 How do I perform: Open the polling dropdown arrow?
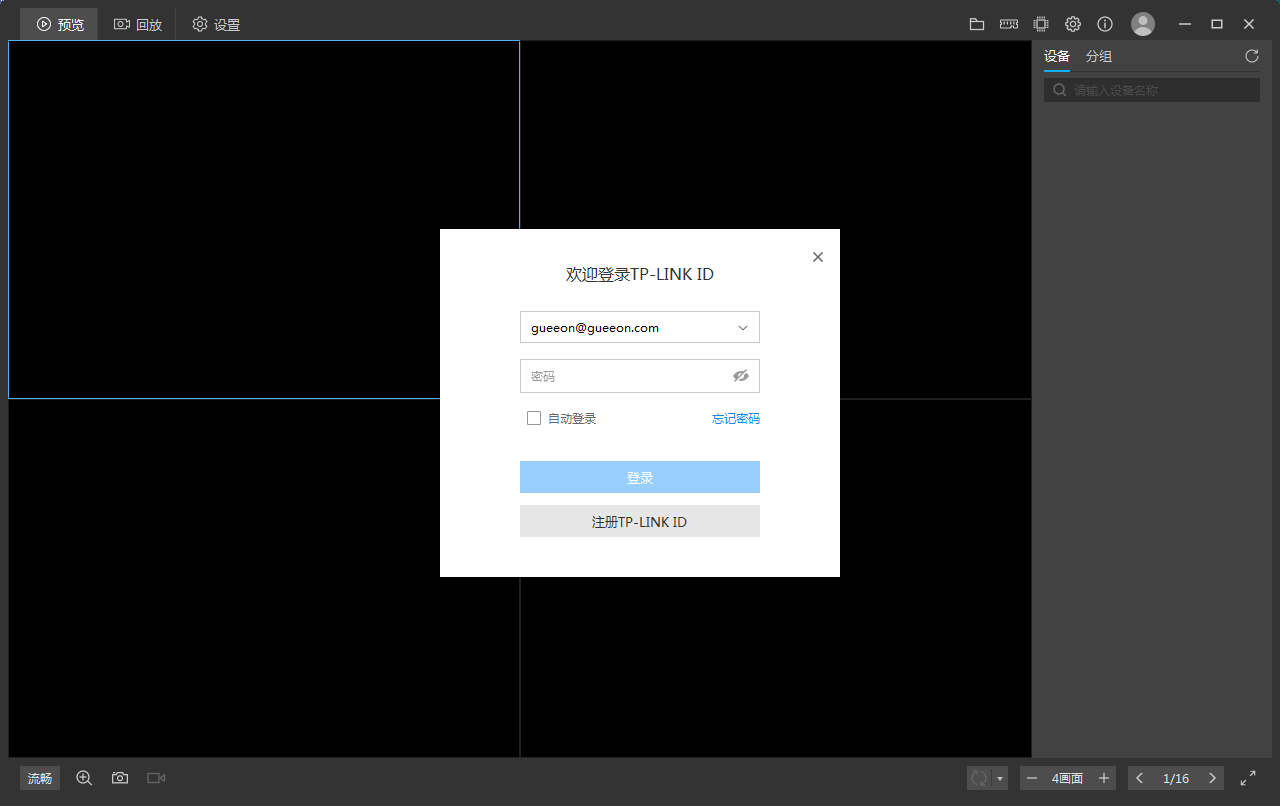[x=1000, y=778]
